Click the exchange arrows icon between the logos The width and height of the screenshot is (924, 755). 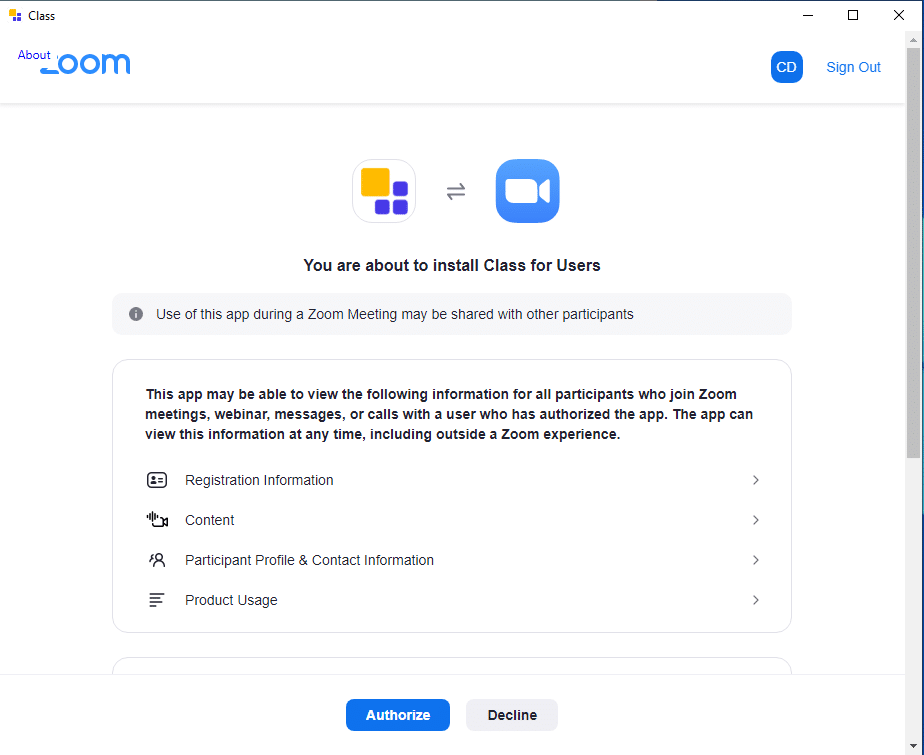456,192
